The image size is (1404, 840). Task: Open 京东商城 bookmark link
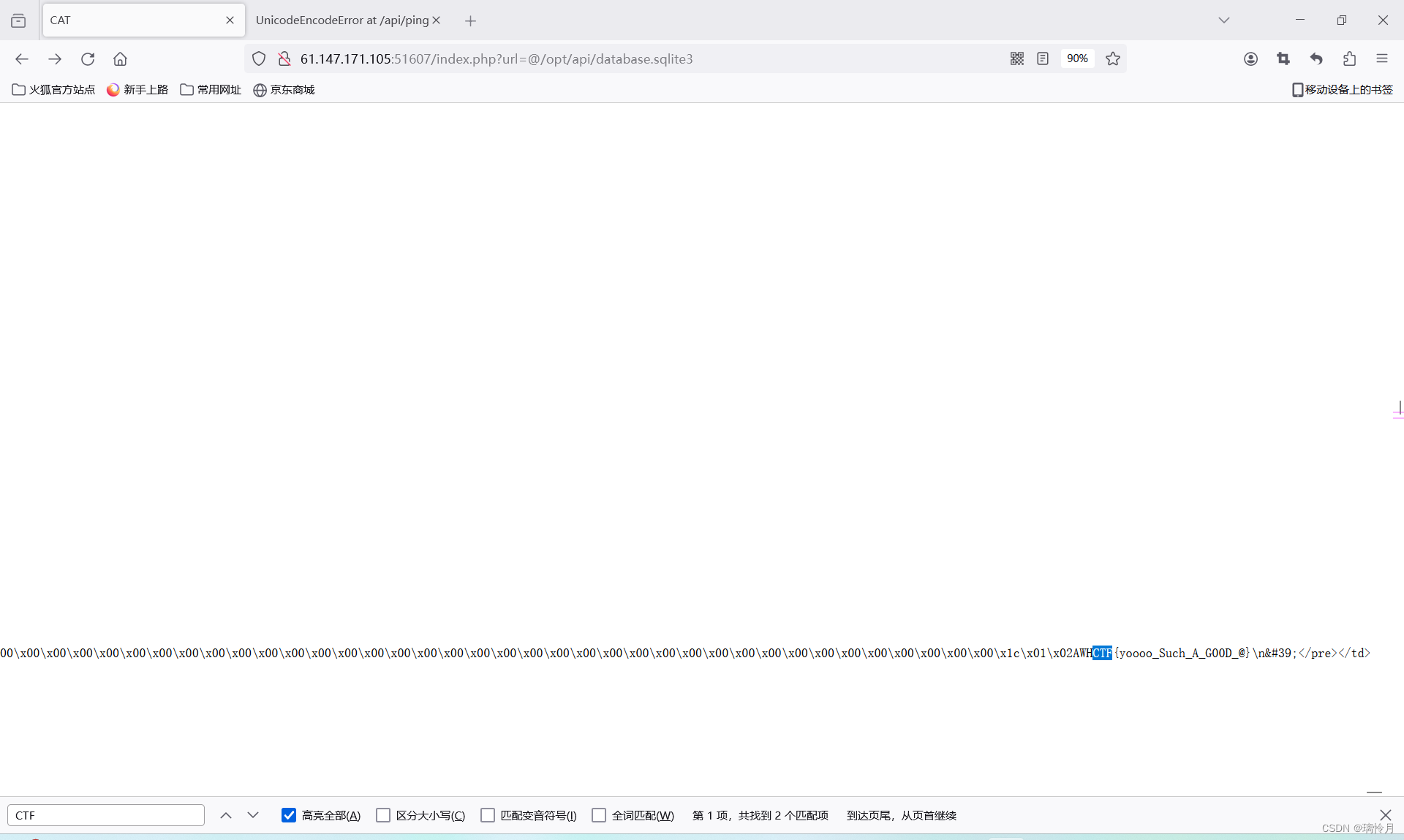pos(284,90)
